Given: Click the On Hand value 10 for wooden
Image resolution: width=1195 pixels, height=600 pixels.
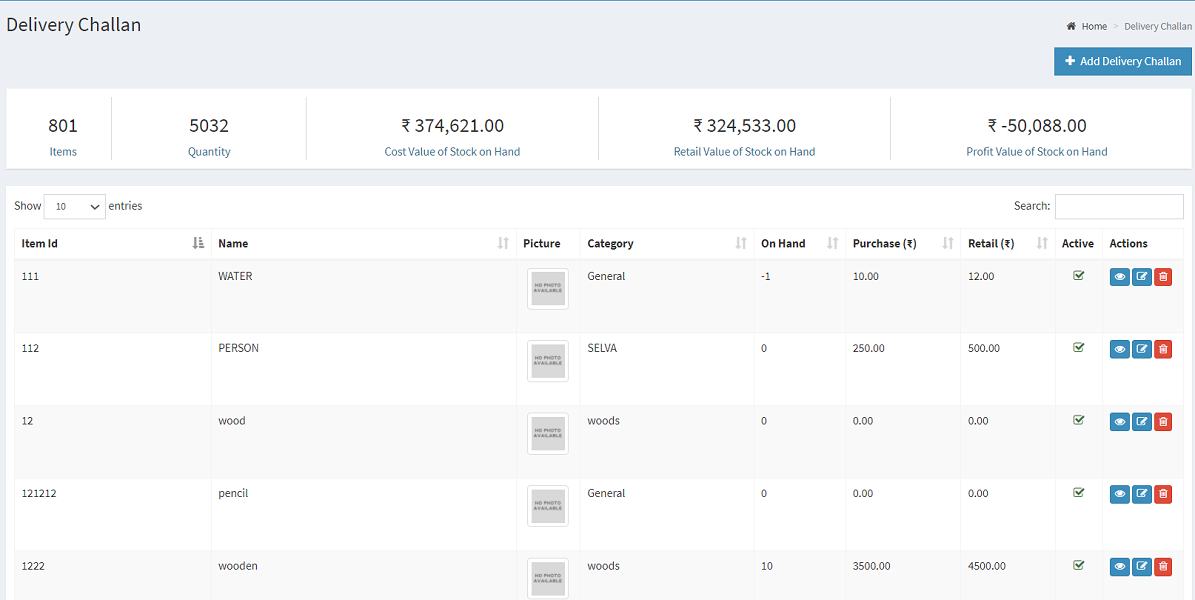Looking at the screenshot, I should click(x=766, y=566).
